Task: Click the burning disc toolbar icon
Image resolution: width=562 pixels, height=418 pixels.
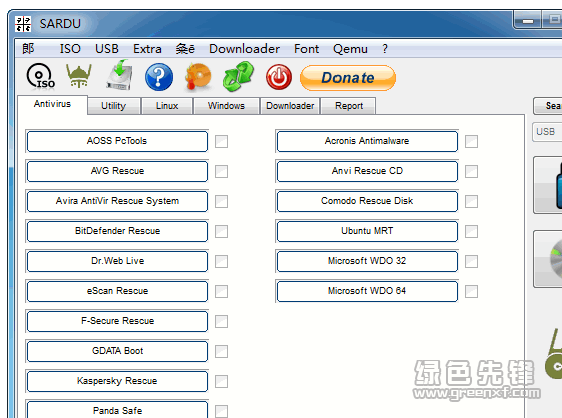Action: pos(198,76)
